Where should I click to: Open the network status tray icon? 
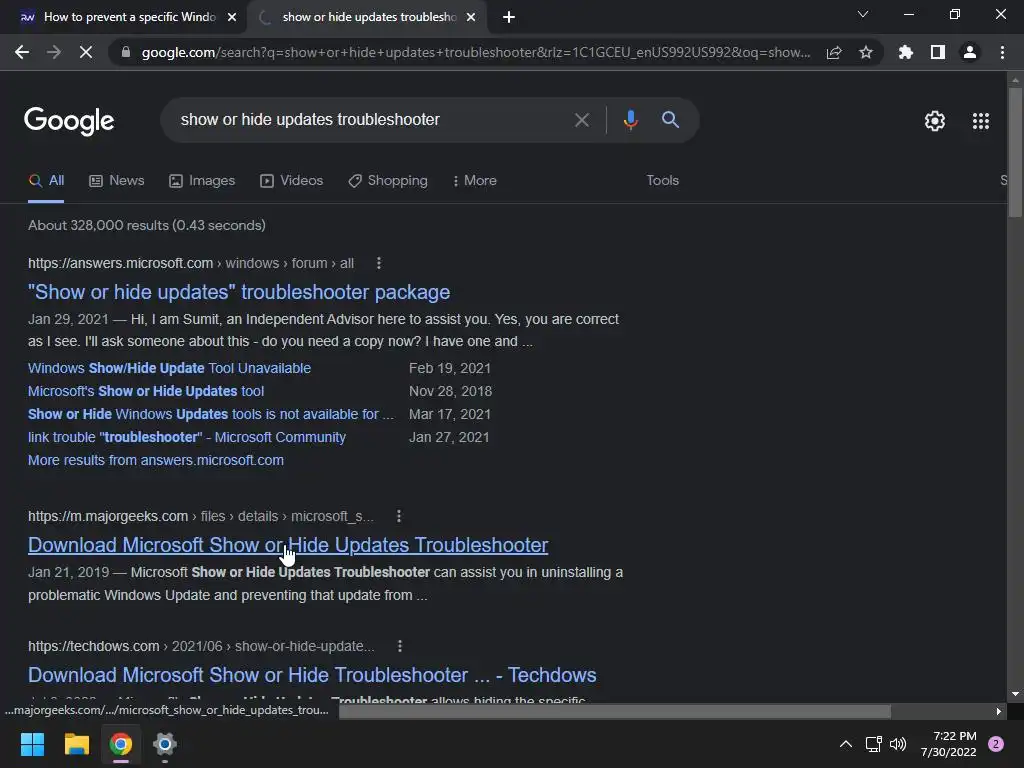[873, 744]
